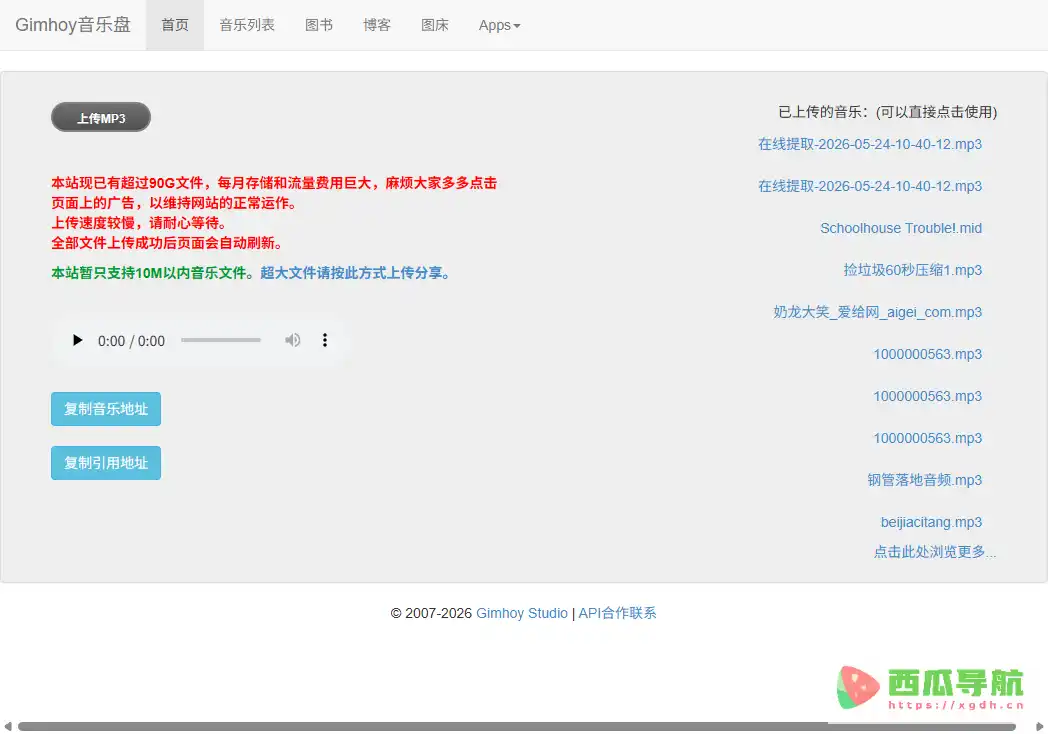The image size is (1048, 734).
Task: Select beijiacitang.mp3 from uploaded list
Action: tap(931, 522)
